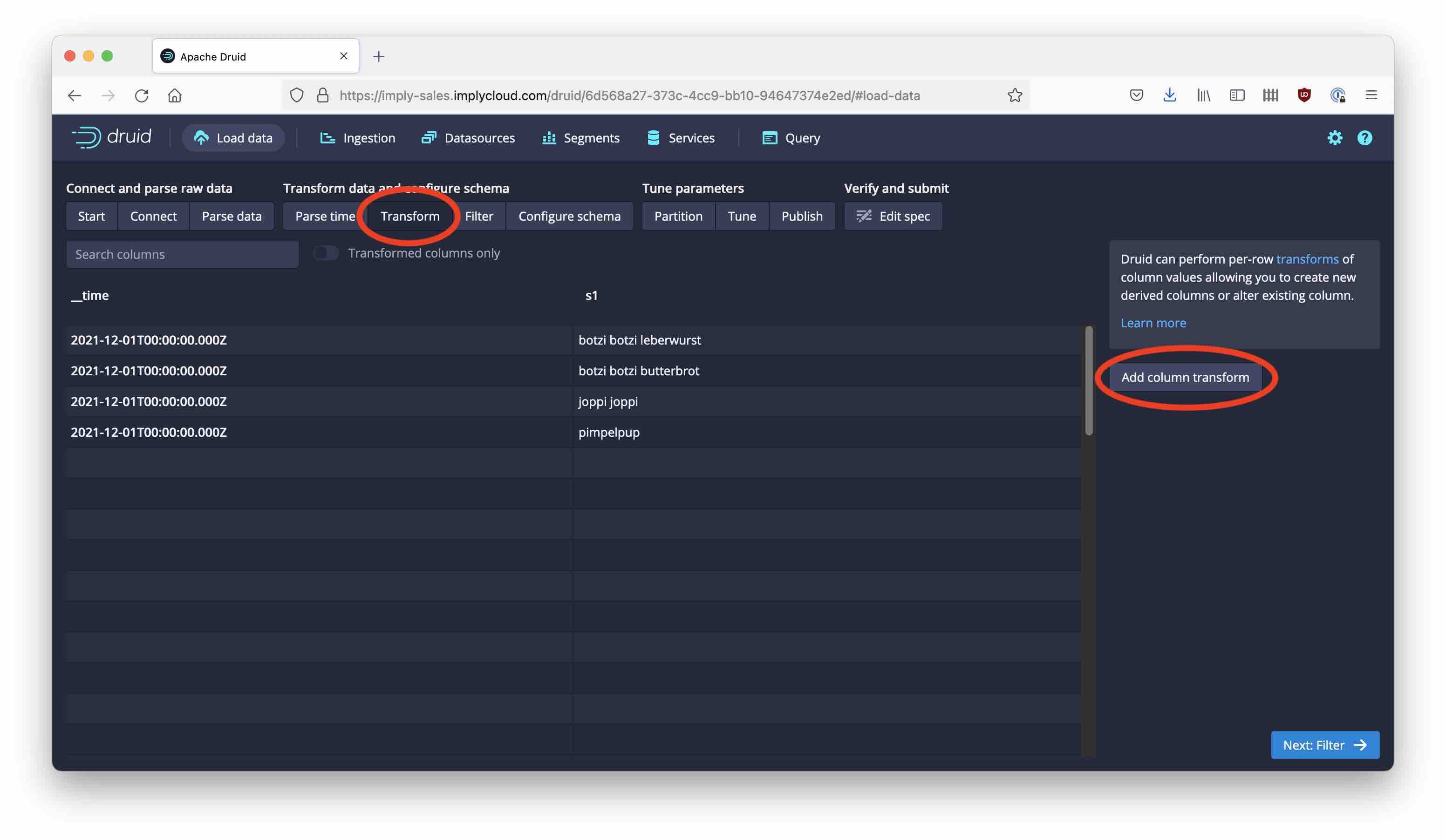Open Druid settings gear icon
The width and height of the screenshot is (1446, 840).
1334,138
